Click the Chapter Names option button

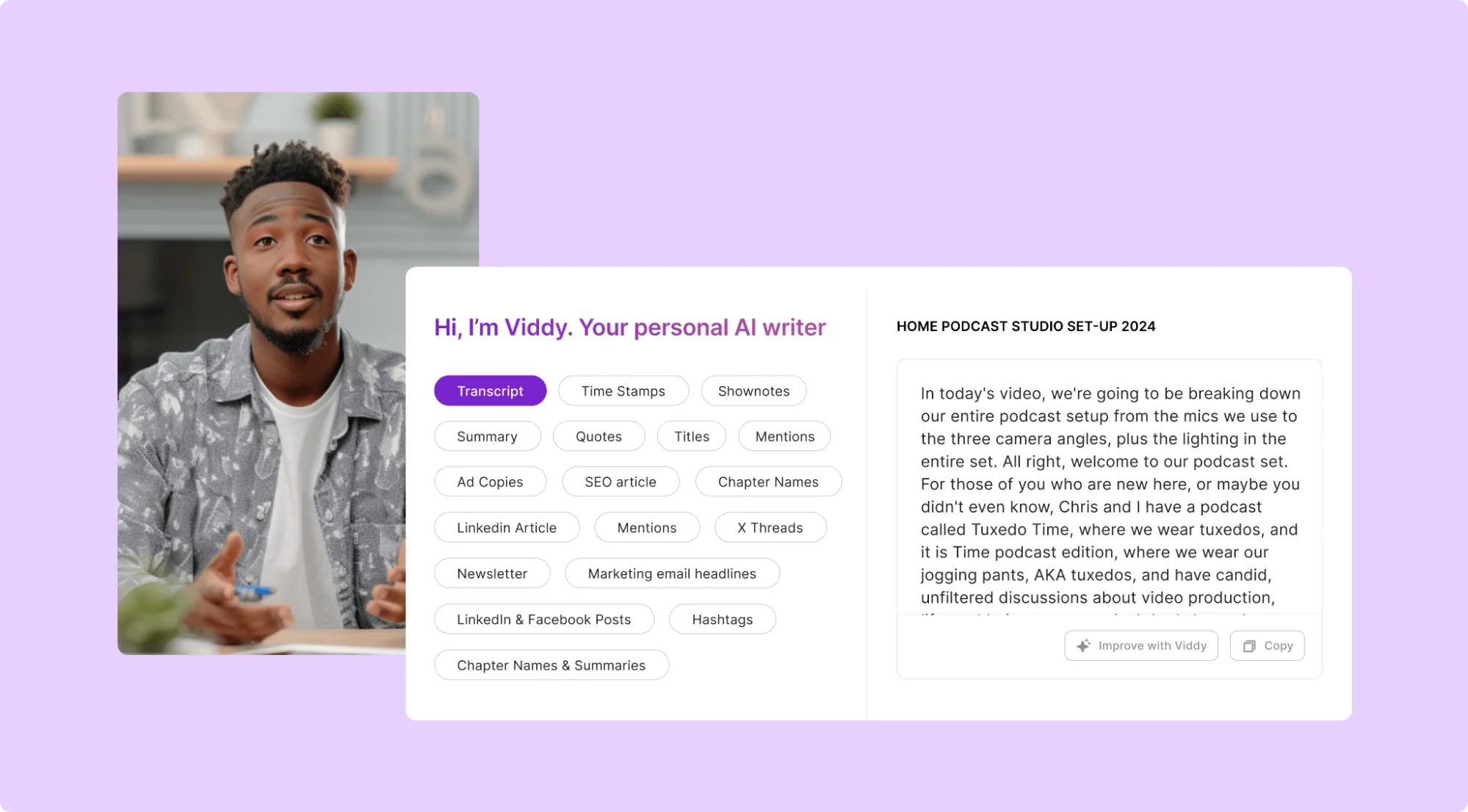[x=768, y=481]
